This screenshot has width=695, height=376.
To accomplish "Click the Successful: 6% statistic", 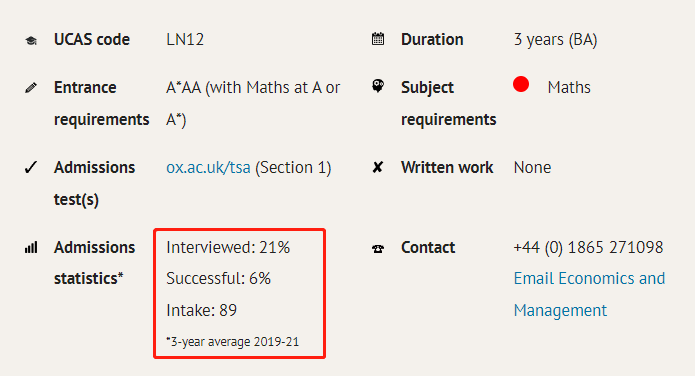I will pyautogui.click(x=219, y=278).
